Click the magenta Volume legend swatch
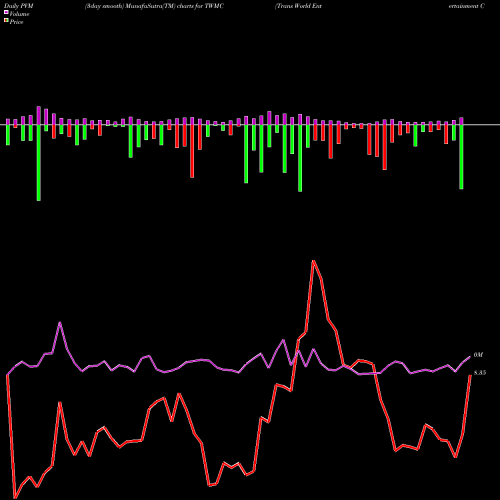The width and height of the screenshot is (500, 500). [6, 12]
